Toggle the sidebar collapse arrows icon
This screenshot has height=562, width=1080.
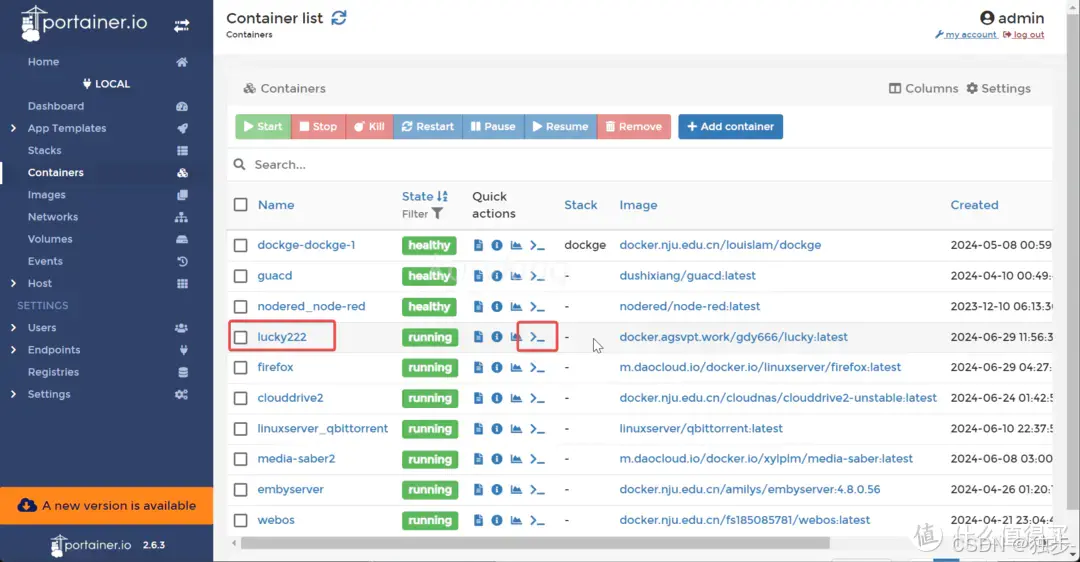point(181,25)
